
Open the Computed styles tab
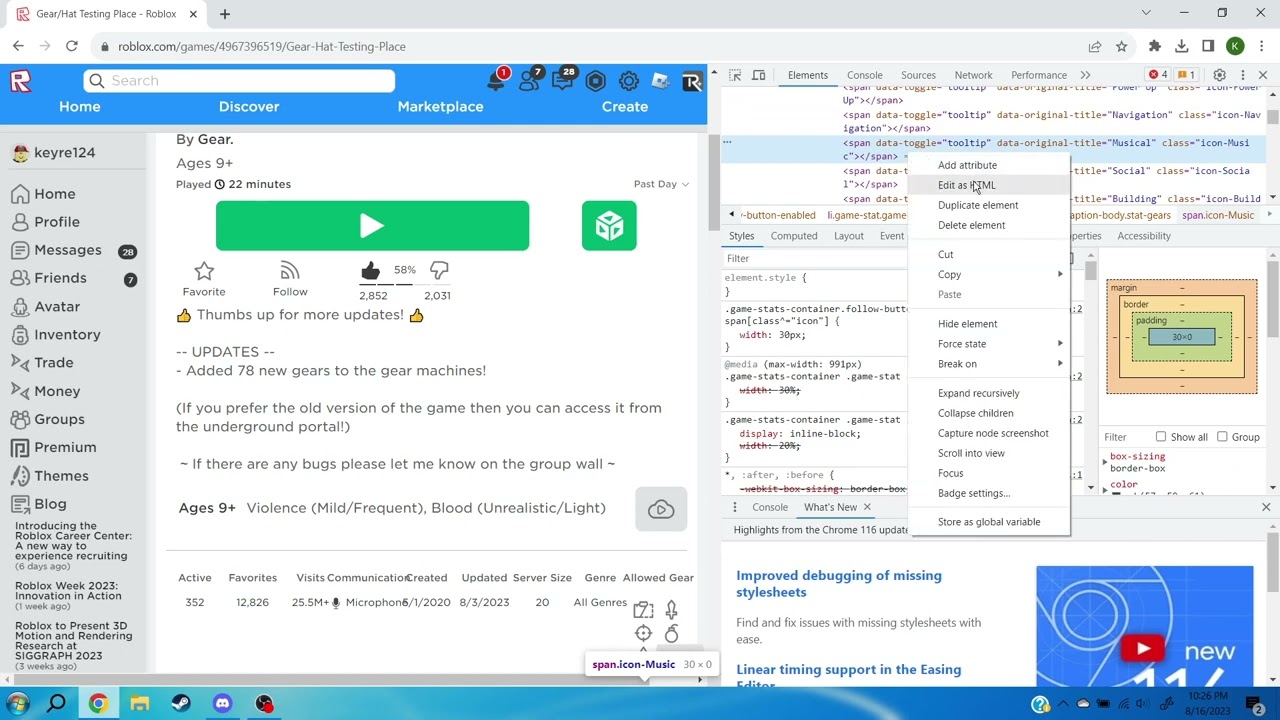pyautogui.click(x=794, y=236)
